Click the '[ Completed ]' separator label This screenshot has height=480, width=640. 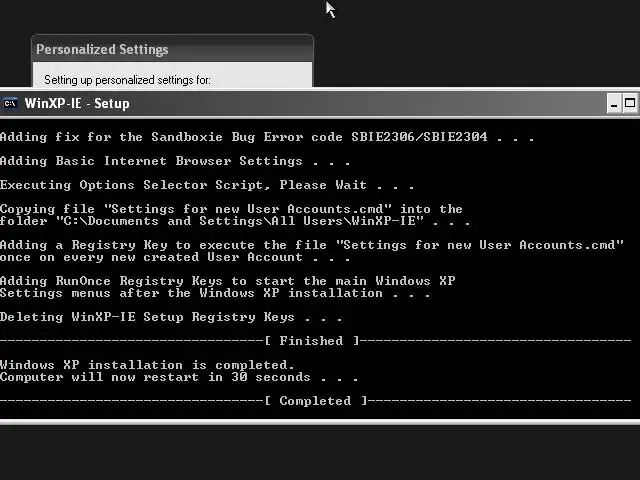(x=316, y=401)
